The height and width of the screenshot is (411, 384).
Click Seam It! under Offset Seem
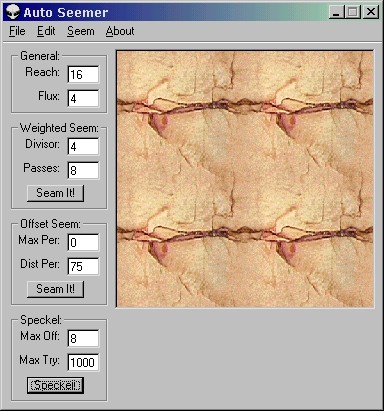[55, 289]
